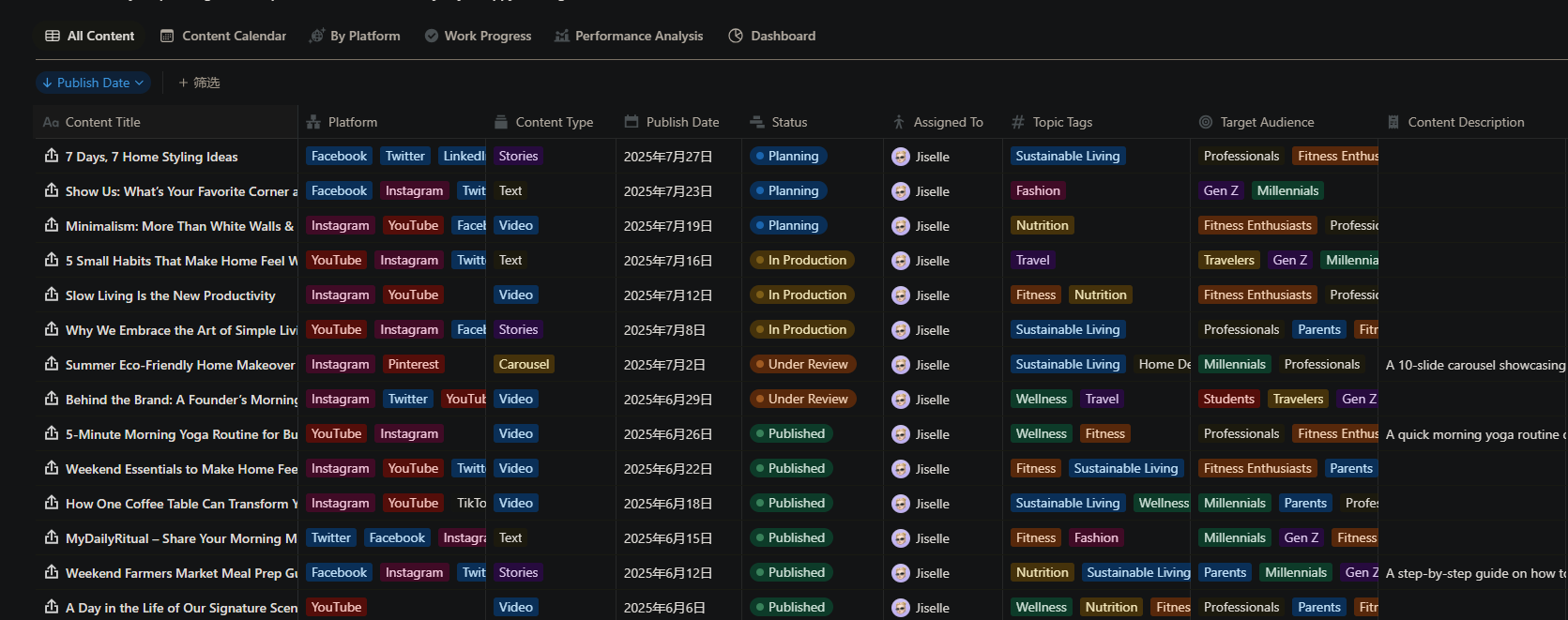Click the Pinterest platform tag
The width and height of the screenshot is (1568, 620).
coord(413,364)
